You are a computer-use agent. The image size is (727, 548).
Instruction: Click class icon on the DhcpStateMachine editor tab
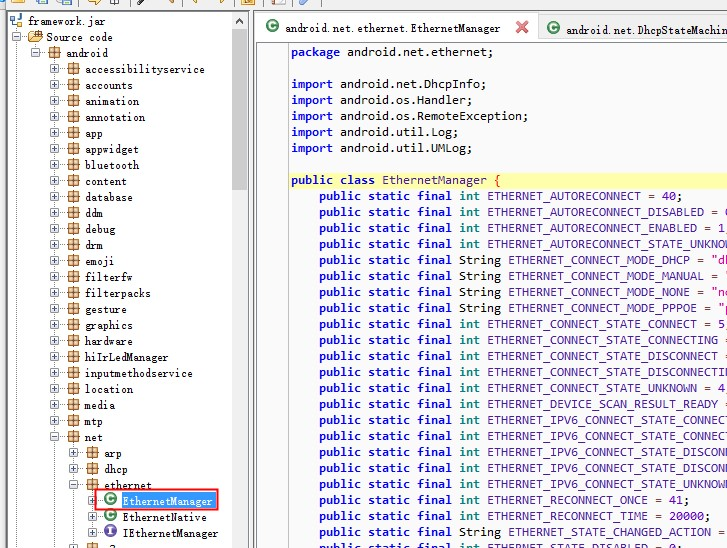pyautogui.click(x=553, y=27)
